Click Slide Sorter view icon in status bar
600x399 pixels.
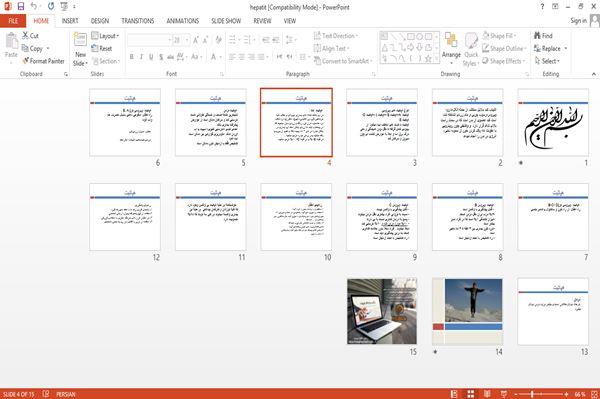(x=471, y=394)
